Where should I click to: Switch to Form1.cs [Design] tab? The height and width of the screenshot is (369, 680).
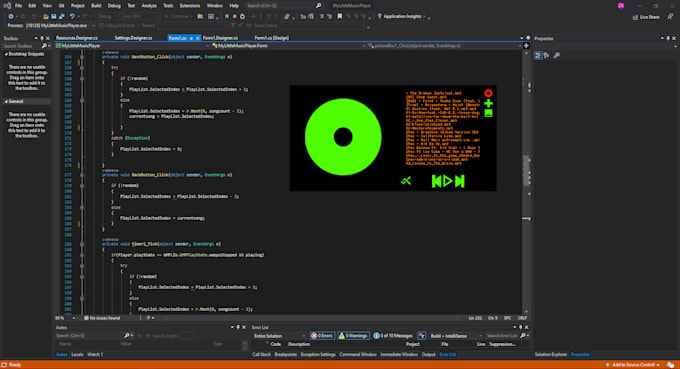click(271, 38)
